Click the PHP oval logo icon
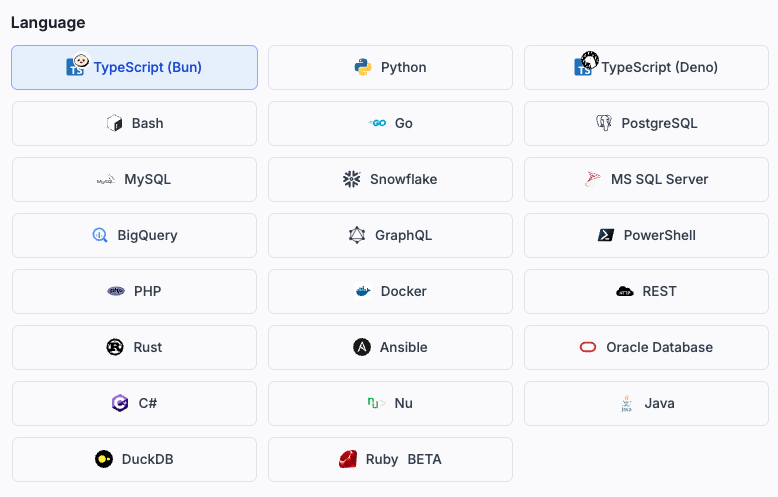 pyautogui.click(x=116, y=291)
